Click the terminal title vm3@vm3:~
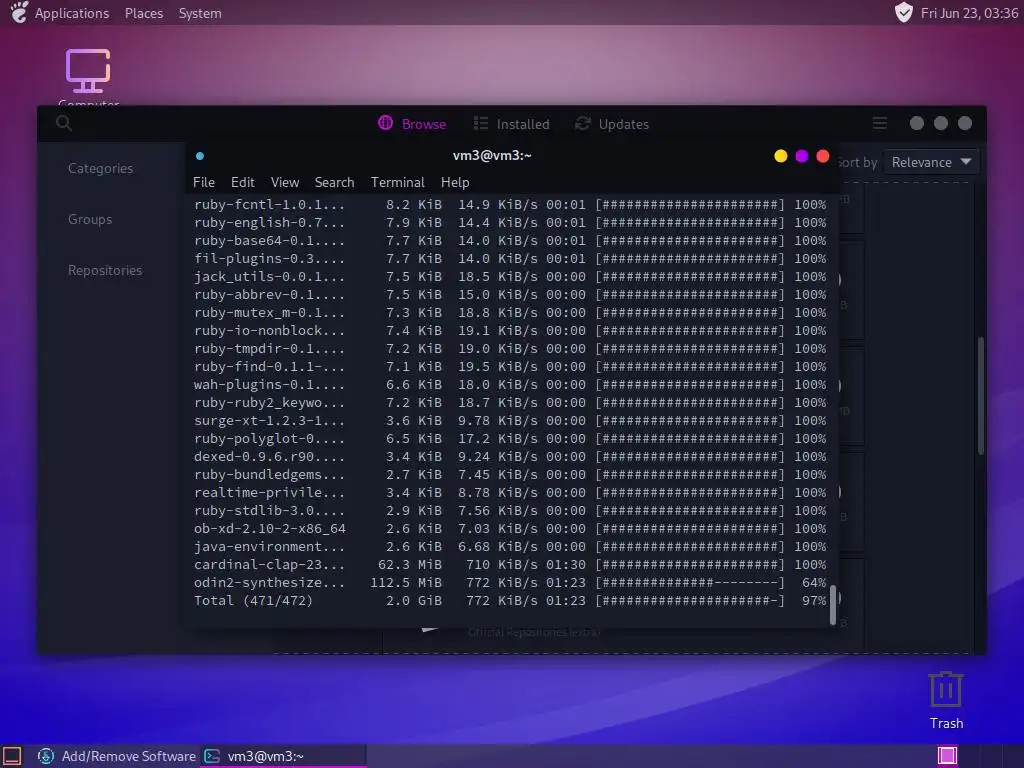 tap(492, 155)
